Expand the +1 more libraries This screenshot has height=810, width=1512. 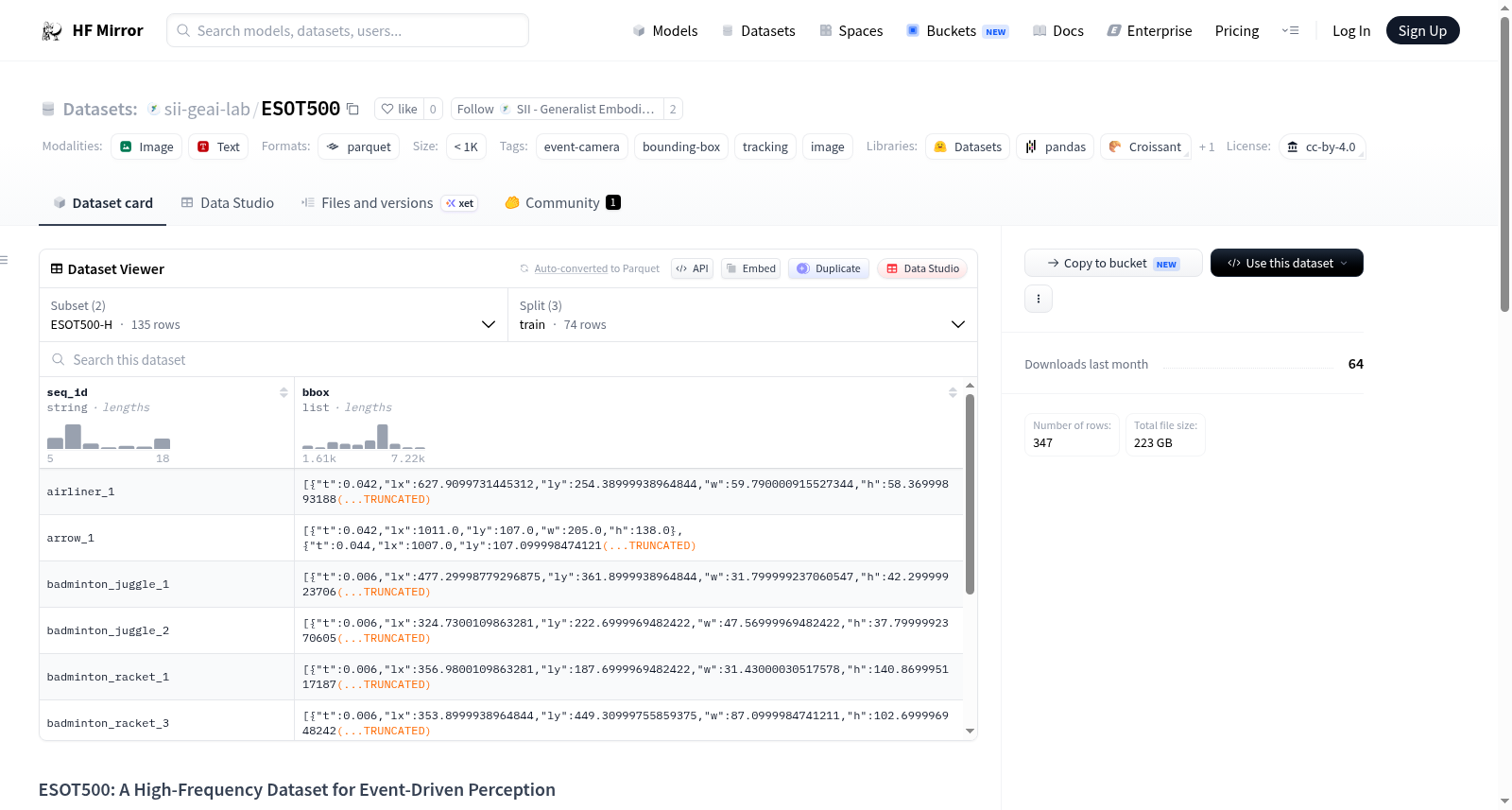1207,146
